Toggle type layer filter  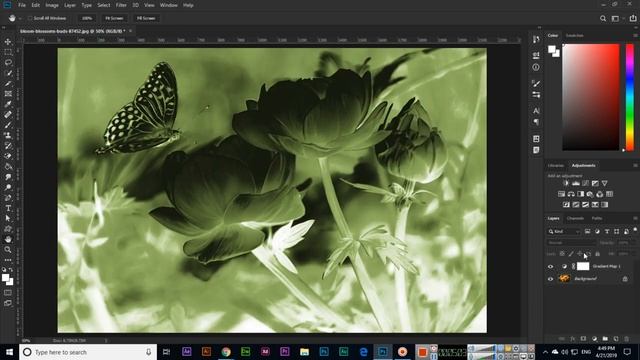[607, 231]
